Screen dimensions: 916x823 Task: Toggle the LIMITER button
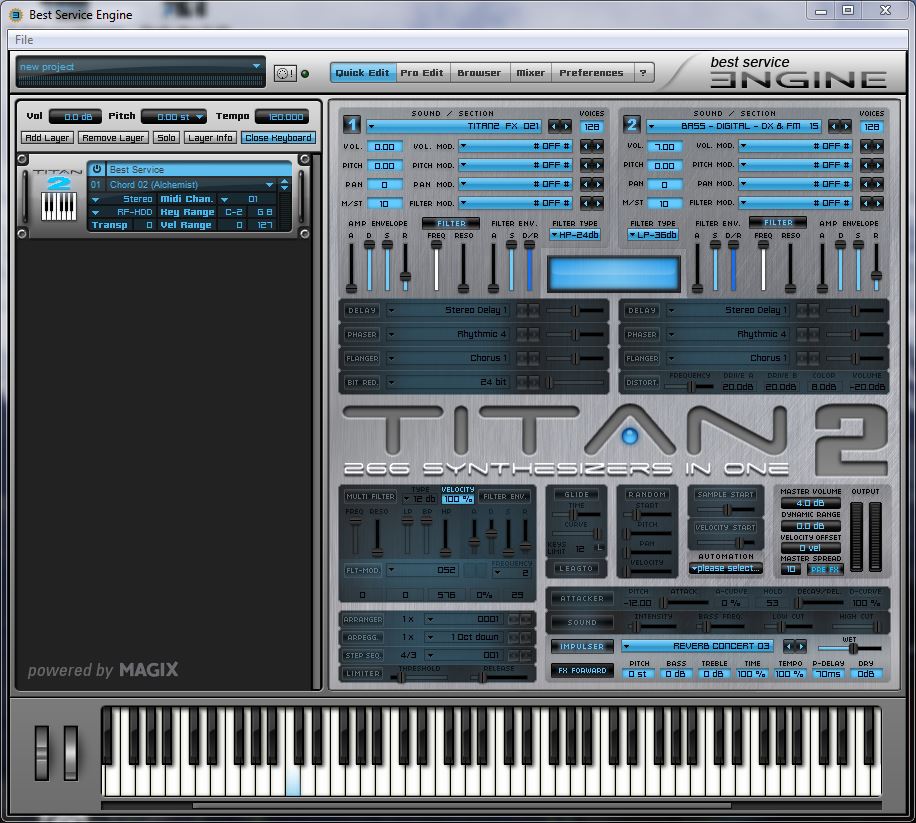(x=363, y=673)
